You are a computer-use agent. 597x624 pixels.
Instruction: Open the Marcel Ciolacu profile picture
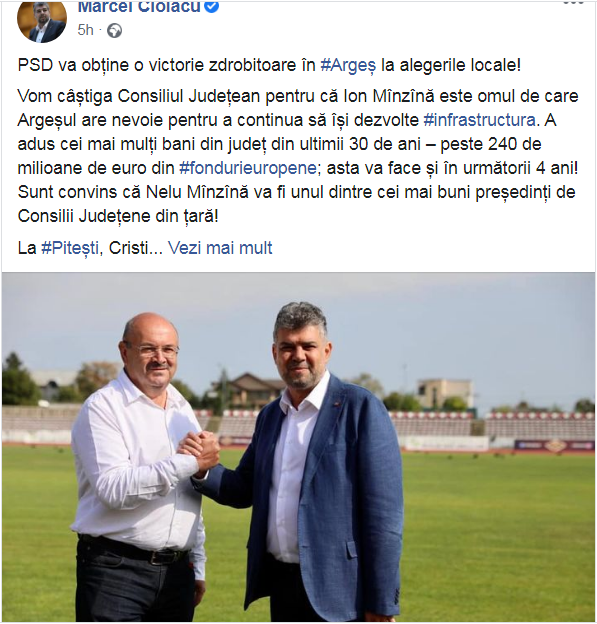(42, 21)
